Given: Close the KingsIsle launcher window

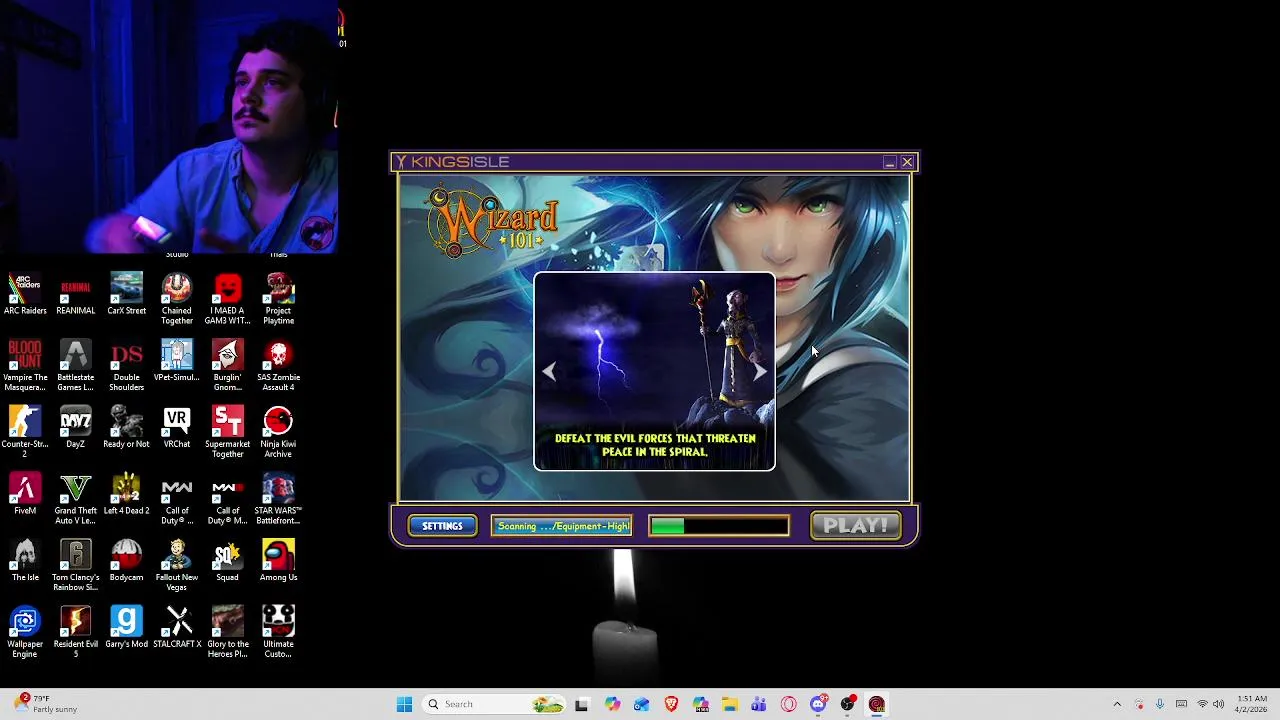Looking at the screenshot, I should [x=907, y=162].
